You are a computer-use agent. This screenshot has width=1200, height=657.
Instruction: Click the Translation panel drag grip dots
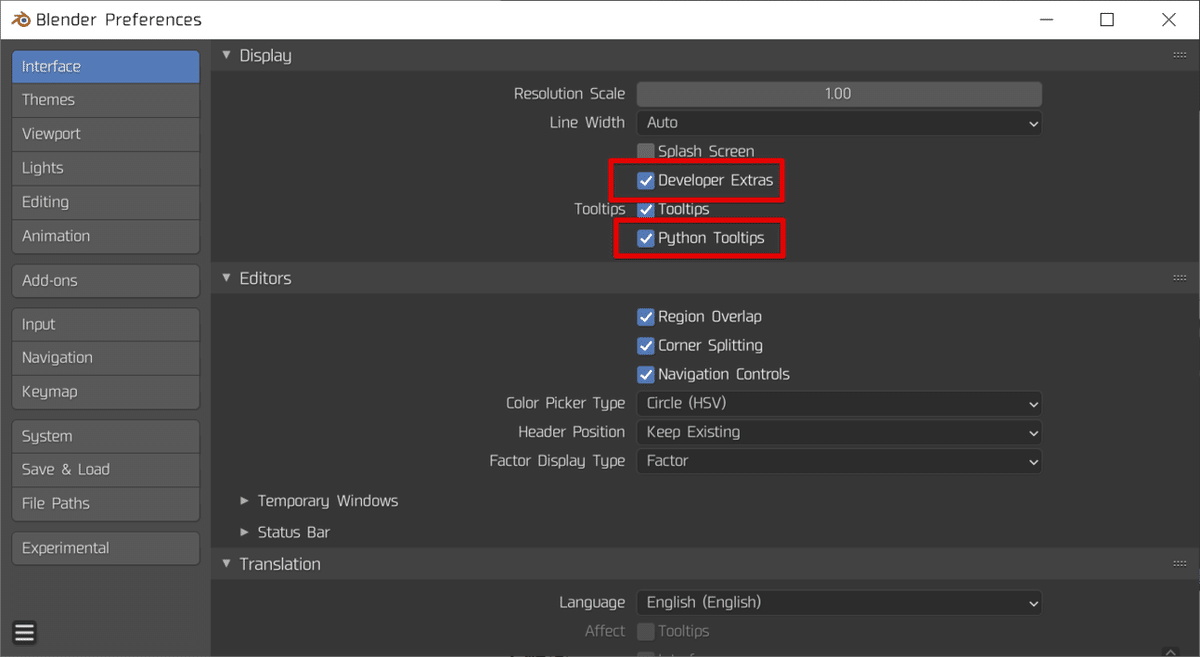point(1179,564)
